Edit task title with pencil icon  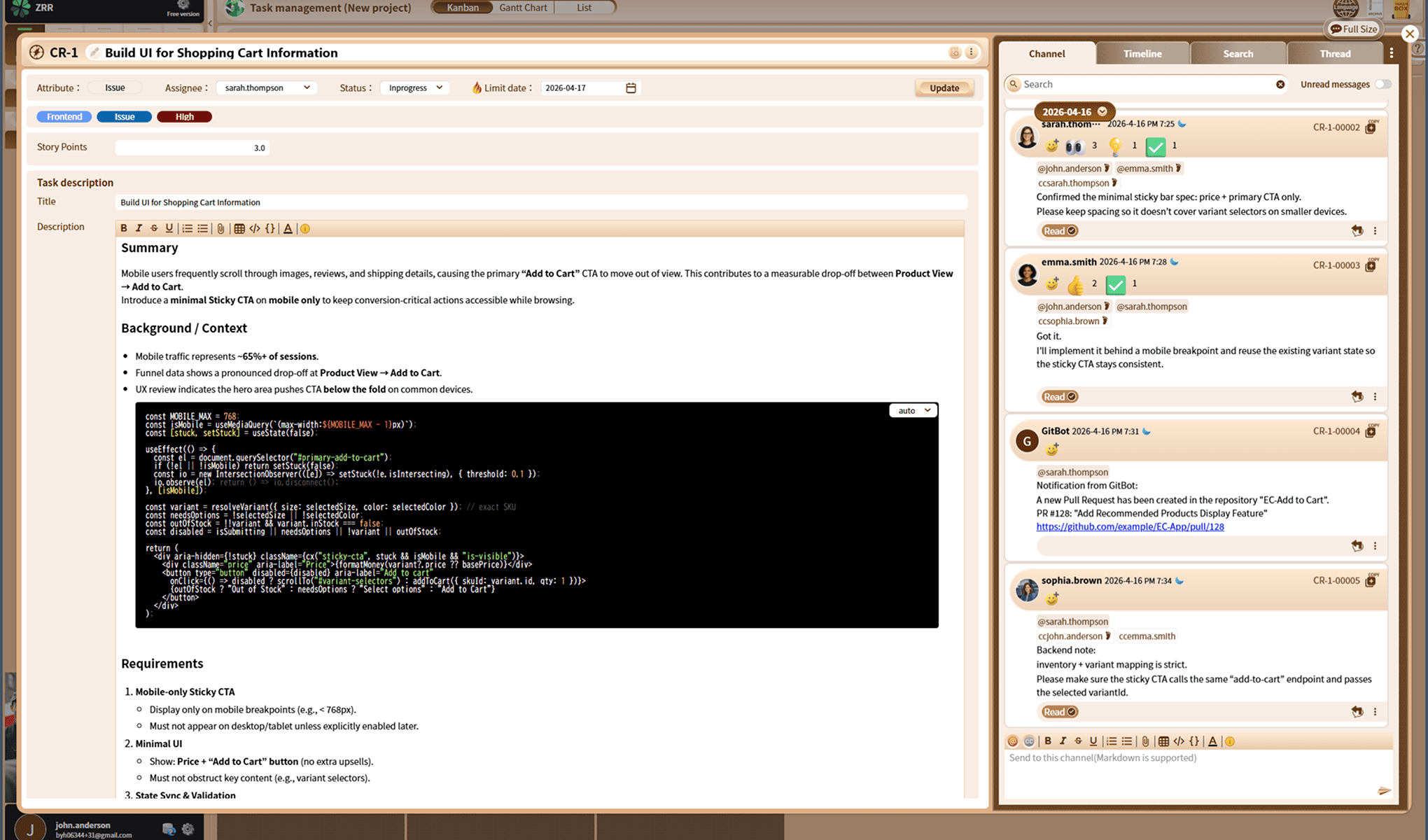tap(95, 52)
